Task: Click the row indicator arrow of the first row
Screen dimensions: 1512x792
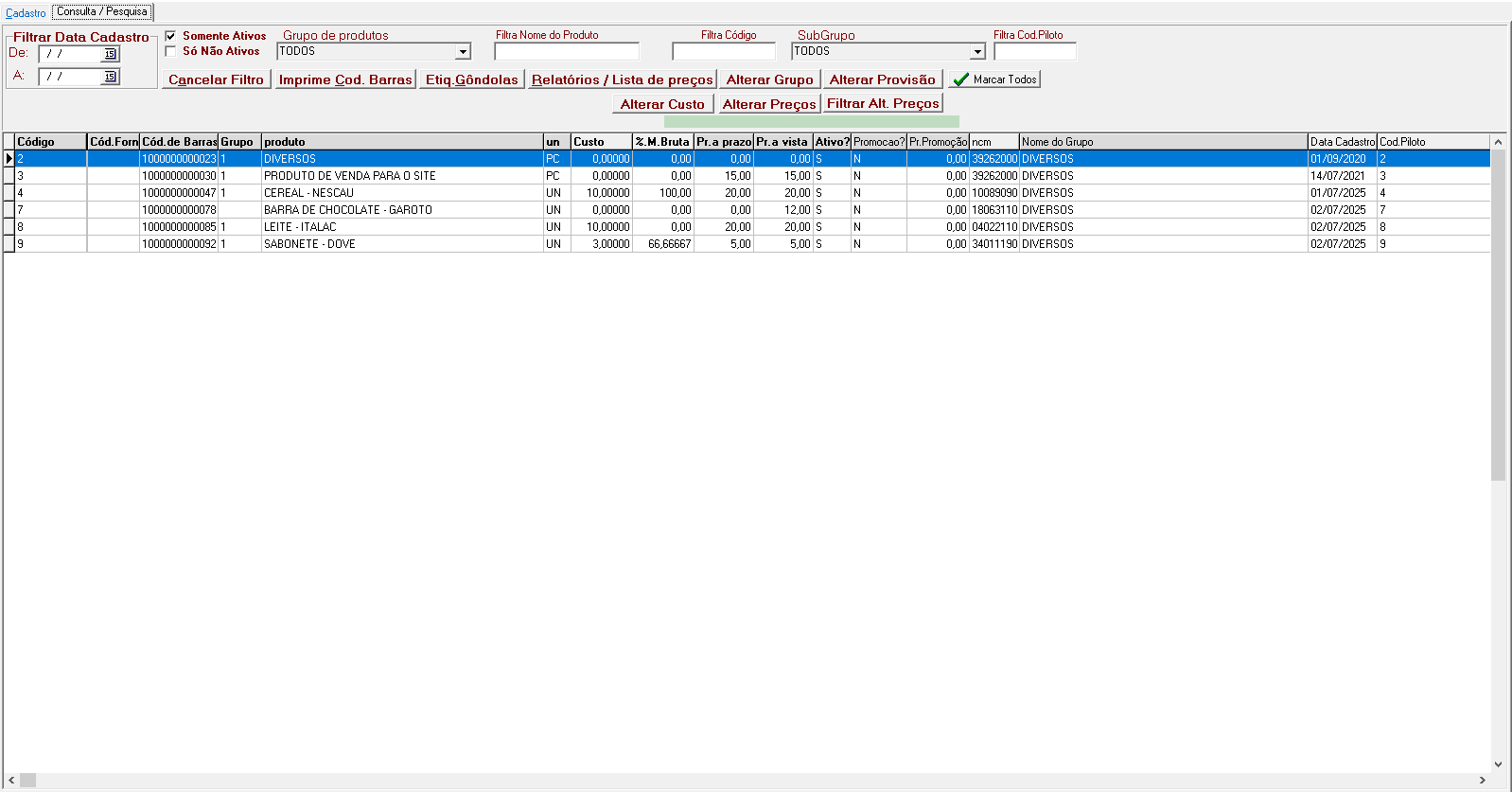Action: 9,159
